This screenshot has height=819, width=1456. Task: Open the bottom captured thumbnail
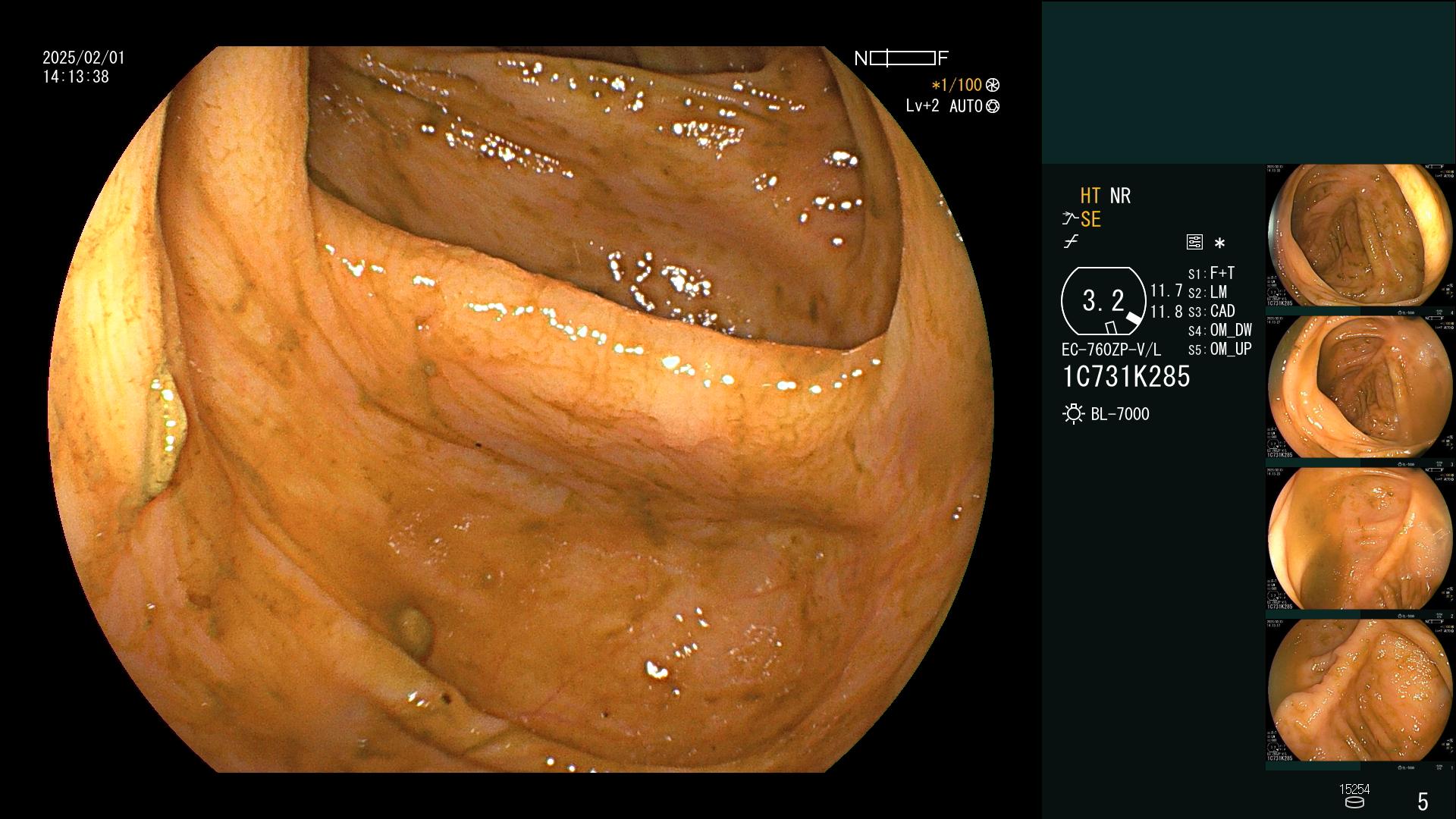tap(1360, 690)
